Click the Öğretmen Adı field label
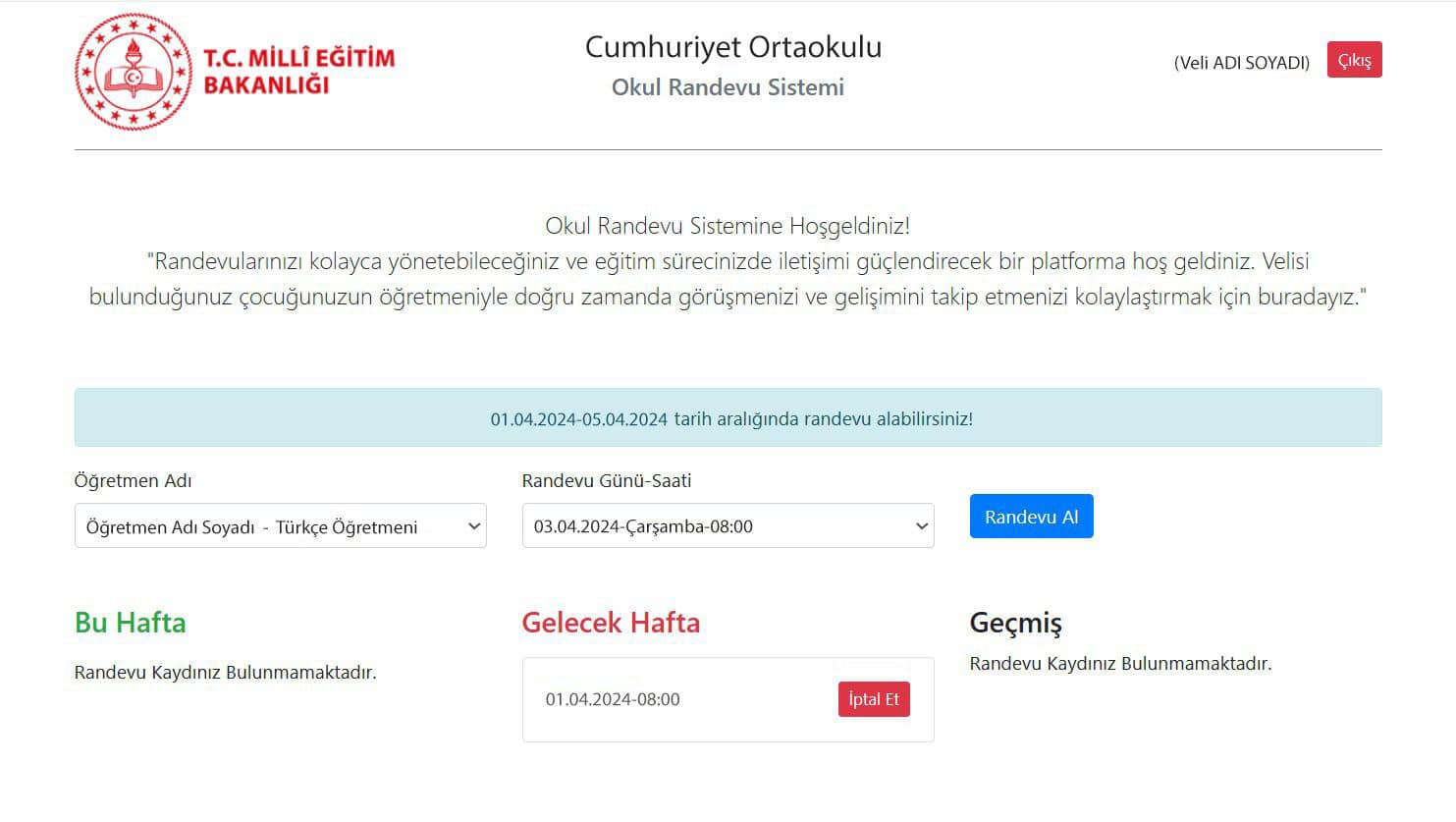 (133, 480)
